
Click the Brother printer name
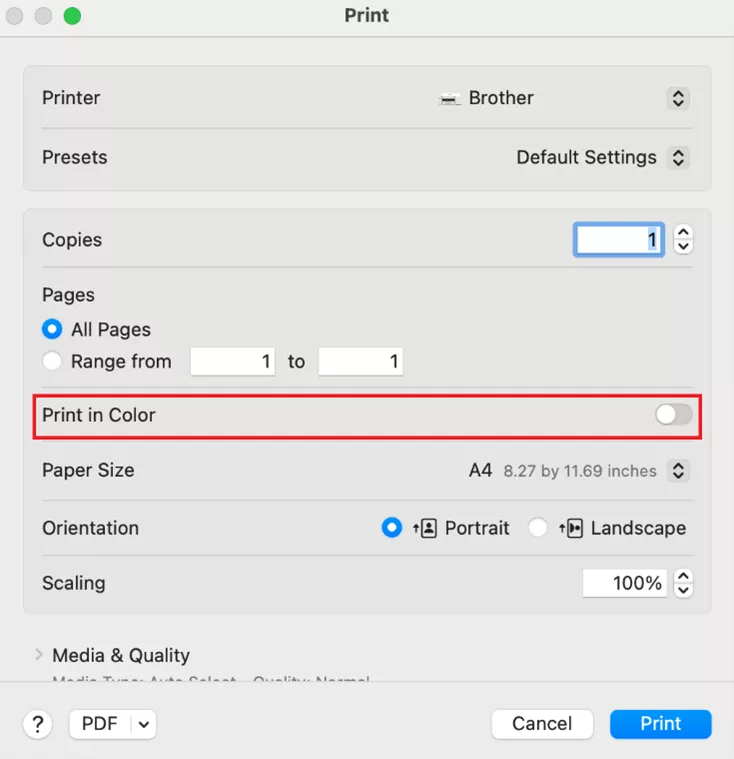pyautogui.click(x=501, y=98)
